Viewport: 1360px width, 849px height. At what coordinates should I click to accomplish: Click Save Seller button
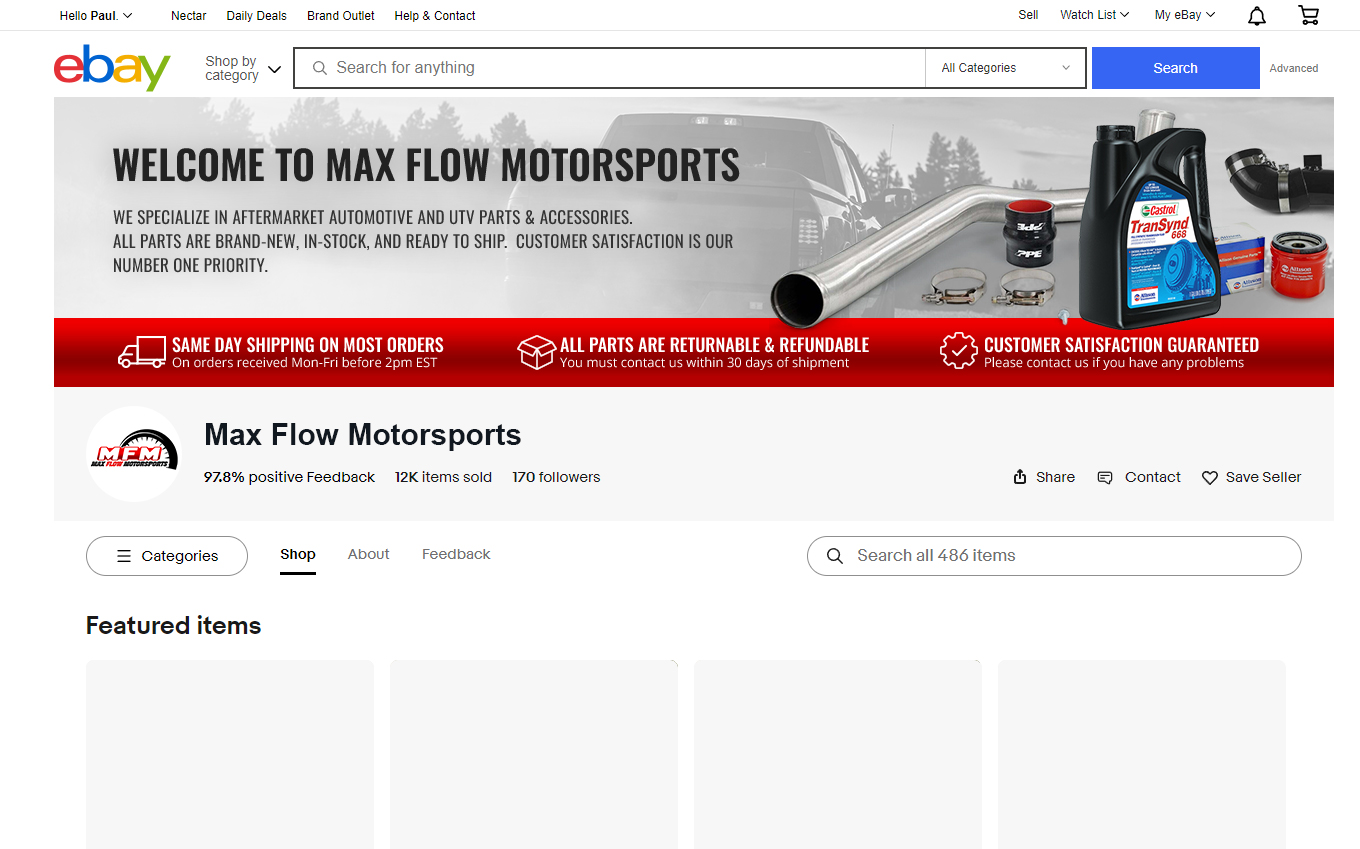coord(1251,477)
